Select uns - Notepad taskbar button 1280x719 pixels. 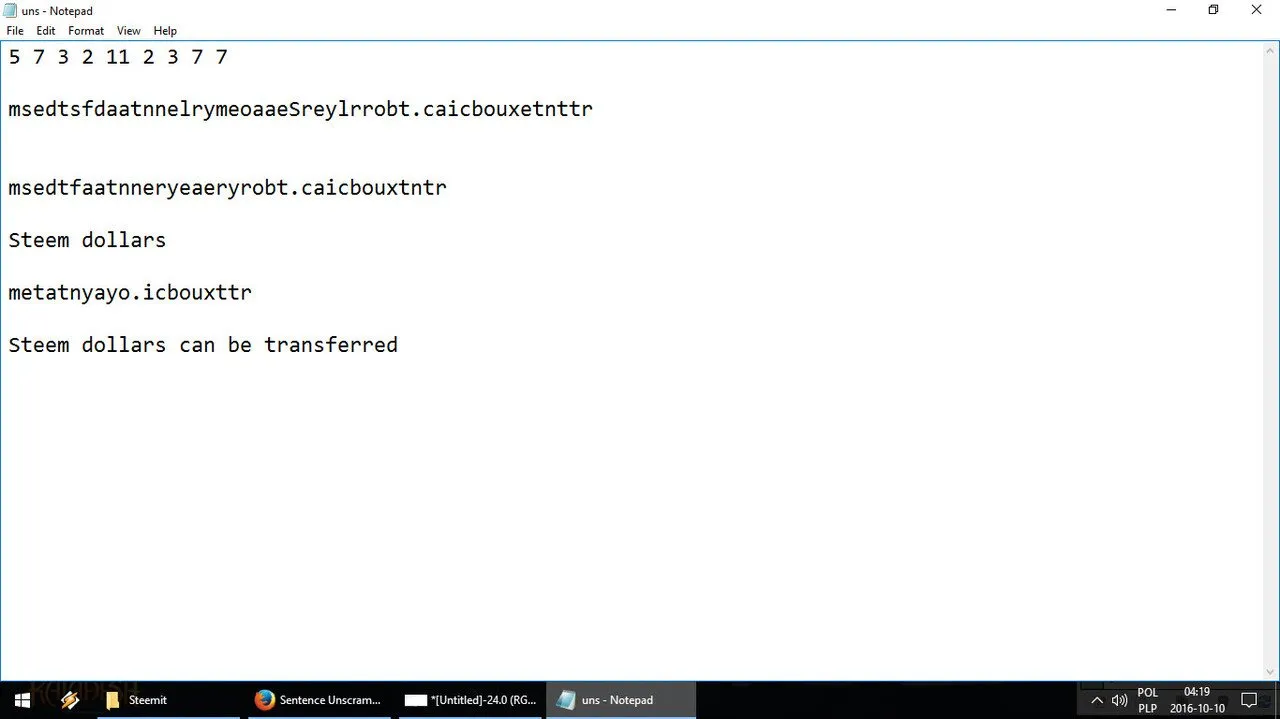tap(620, 700)
